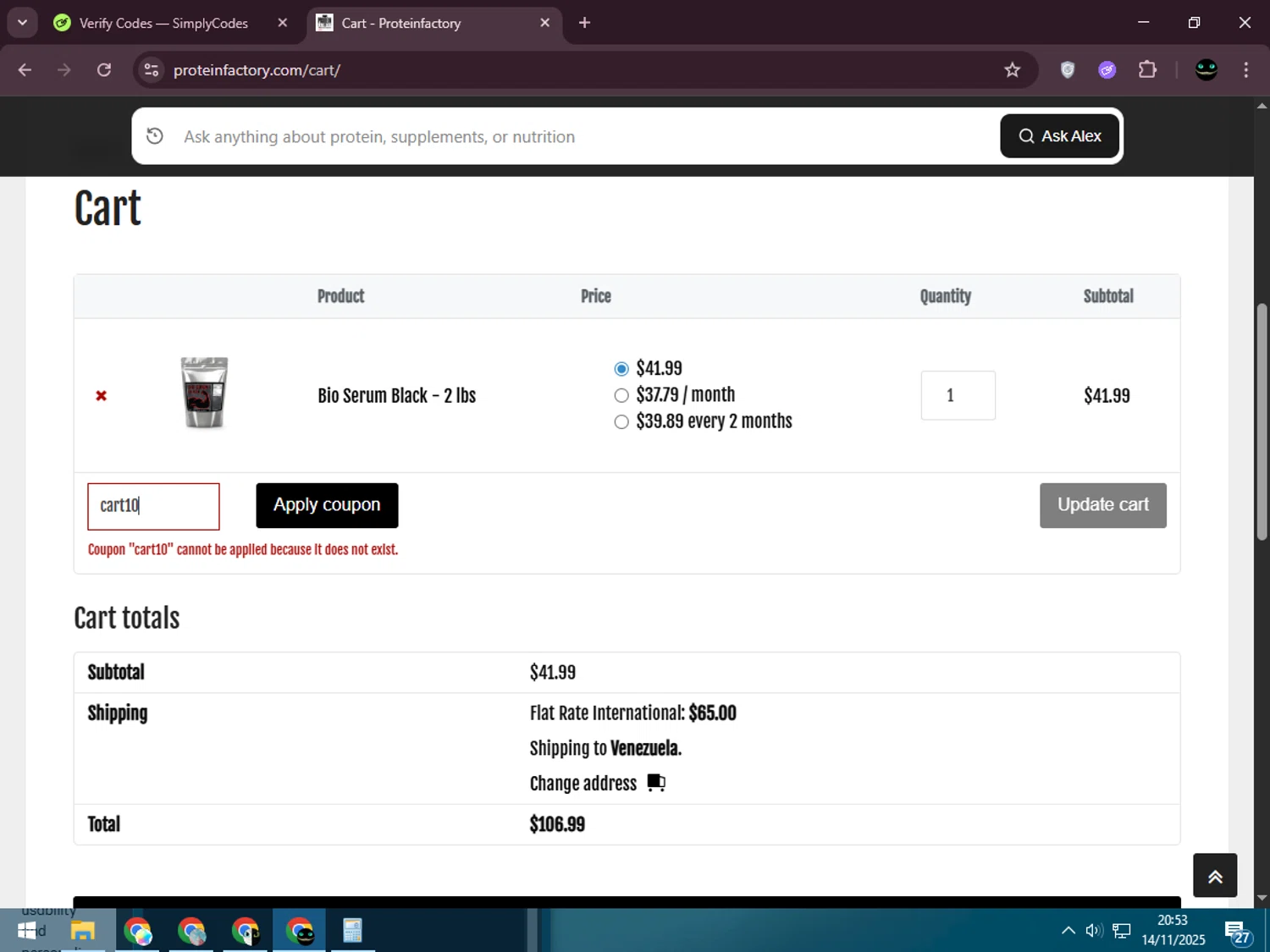Open a new browser tab
This screenshot has height=952, width=1270.
tap(584, 23)
